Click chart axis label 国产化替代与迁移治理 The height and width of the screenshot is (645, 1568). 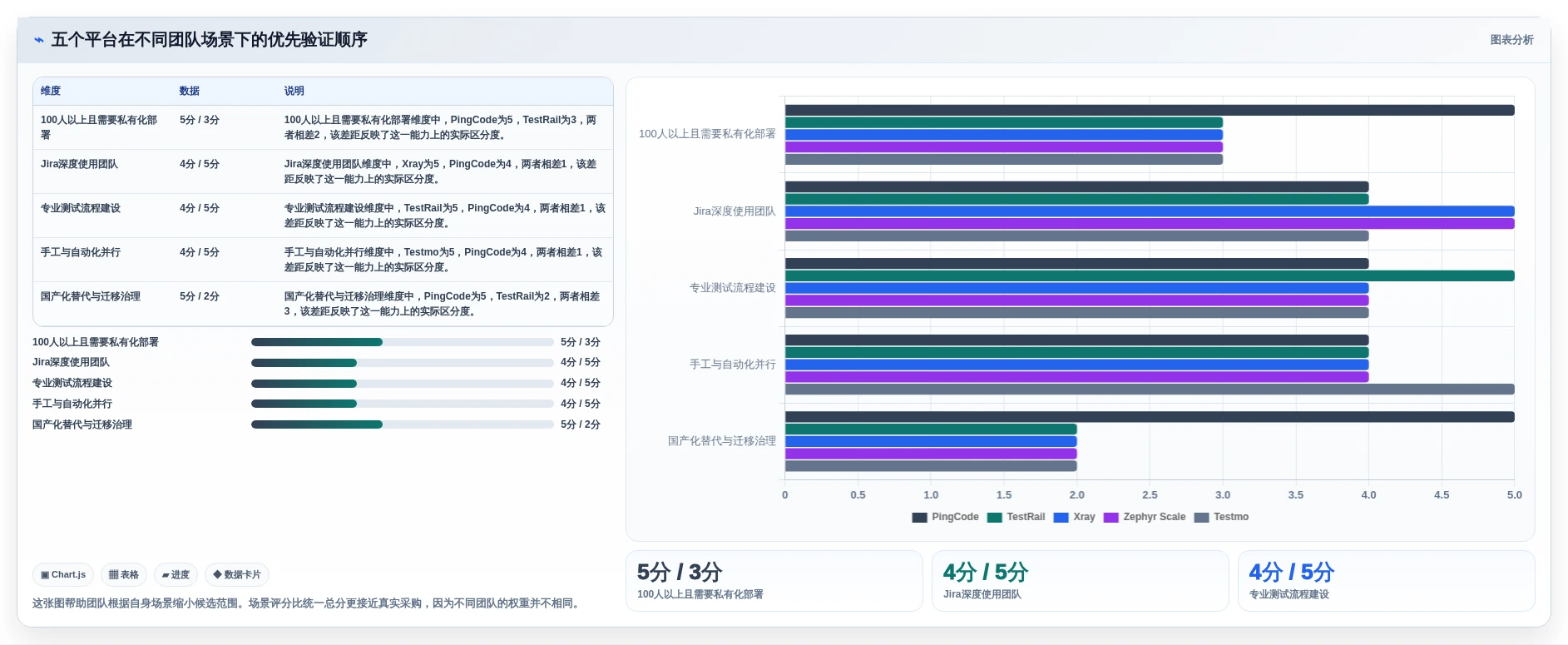point(722,441)
